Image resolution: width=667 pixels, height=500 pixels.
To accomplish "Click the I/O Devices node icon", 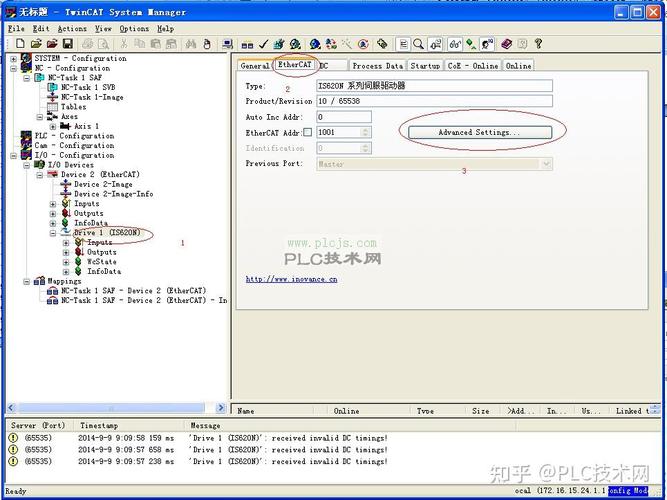I will 40,165.
